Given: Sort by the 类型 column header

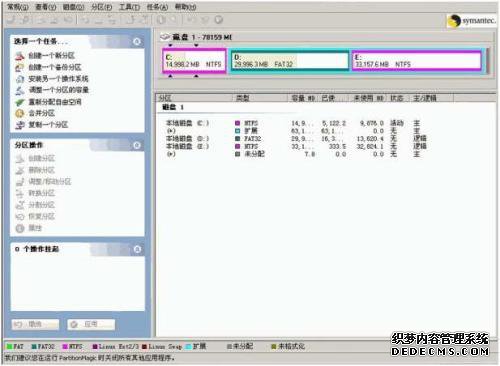Looking at the screenshot, I should click(x=260, y=98).
